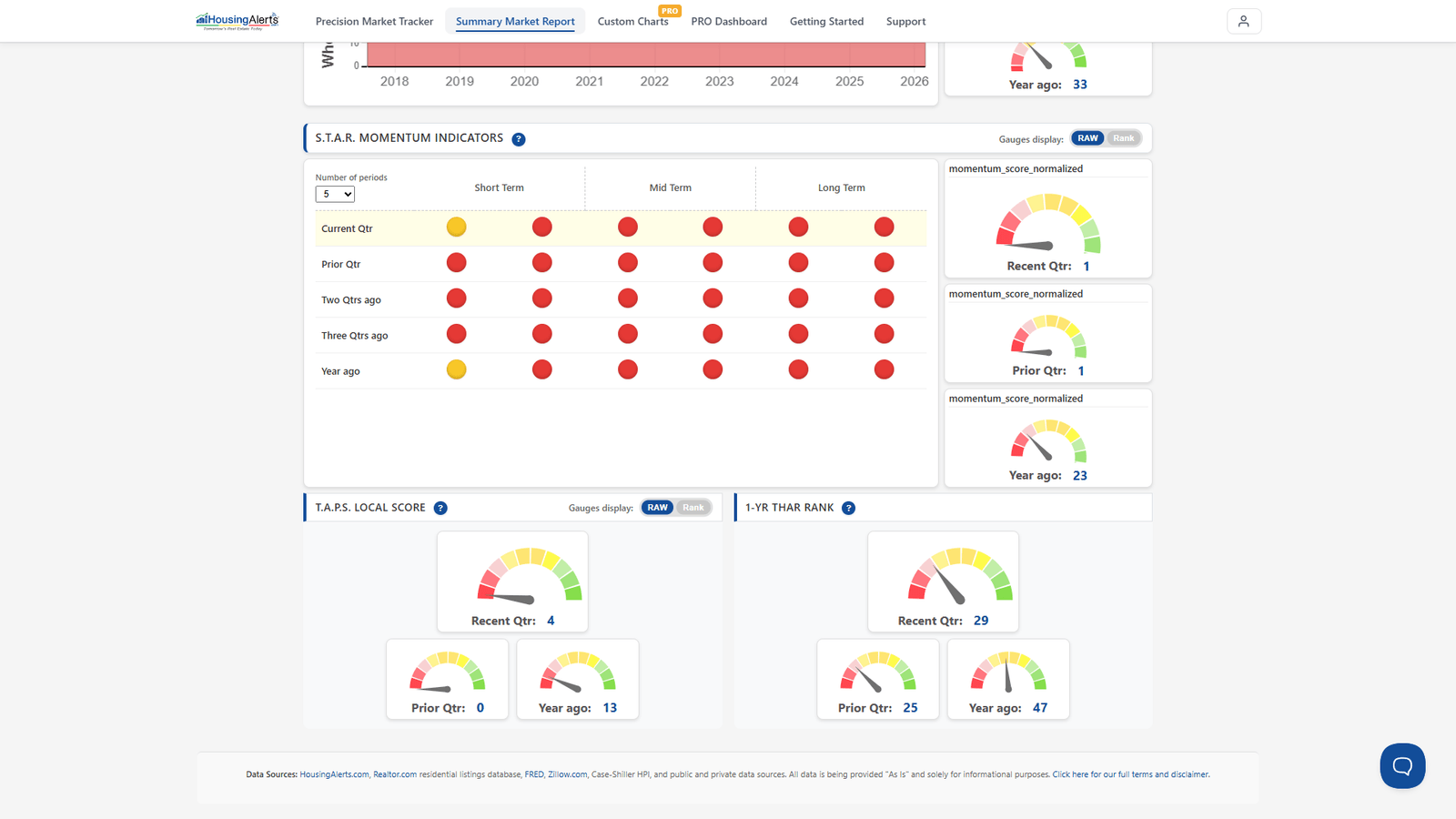The width and height of the screenshot is (1456, 819).
Task: Open Custom Charts tab
Action: coord(632,21)
